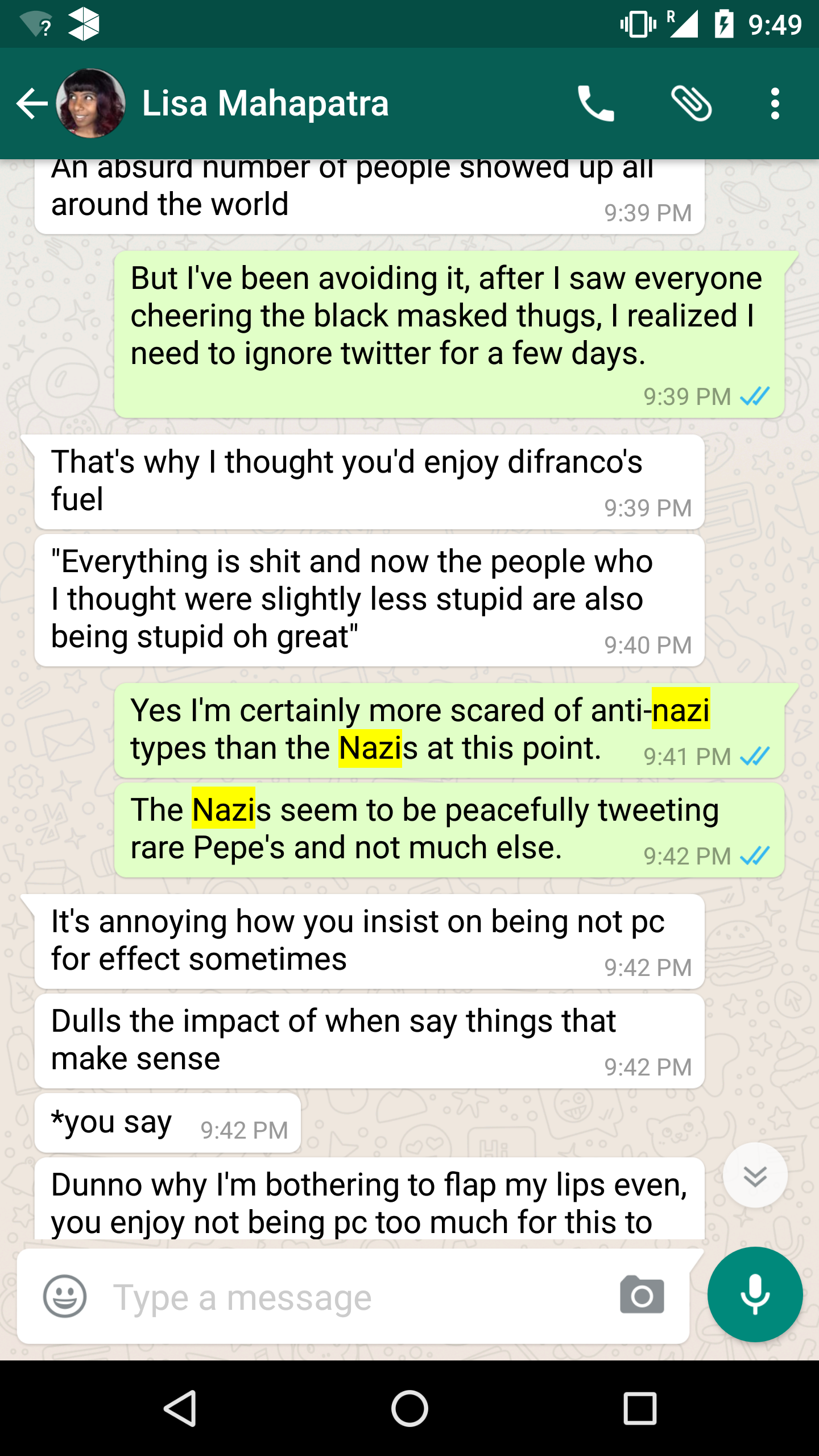
Task: Tap the message about difranco's fuel
Action: [370, 481]
